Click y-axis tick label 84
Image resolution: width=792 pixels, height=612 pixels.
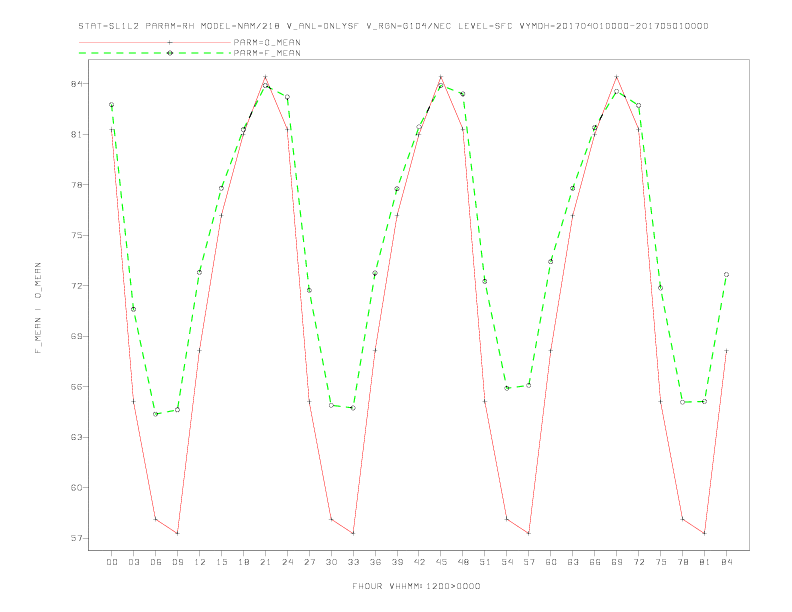coord(76,84)
